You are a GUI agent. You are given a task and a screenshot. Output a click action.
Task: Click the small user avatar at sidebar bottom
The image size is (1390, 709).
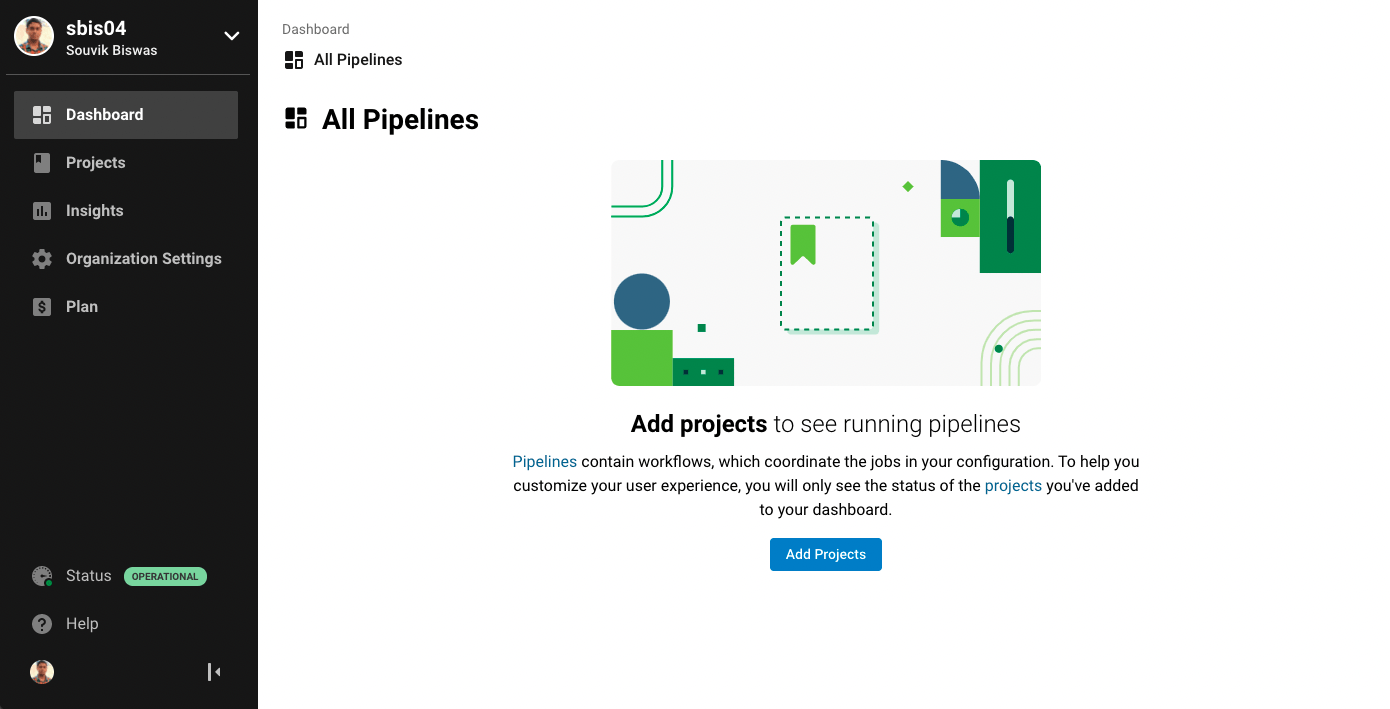(x=42, y=672)
